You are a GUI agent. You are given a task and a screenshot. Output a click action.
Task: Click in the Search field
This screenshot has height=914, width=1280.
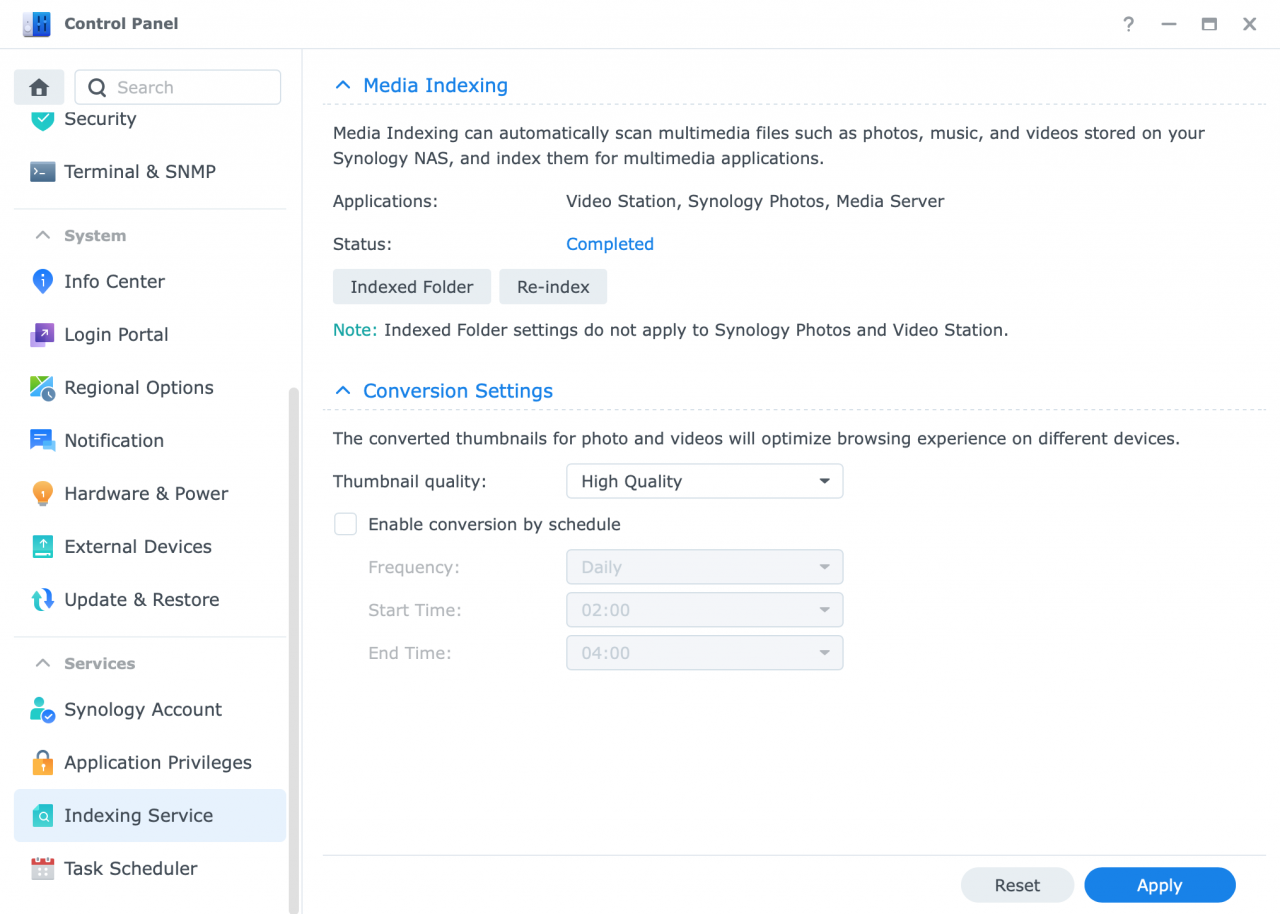pos(178,87)
